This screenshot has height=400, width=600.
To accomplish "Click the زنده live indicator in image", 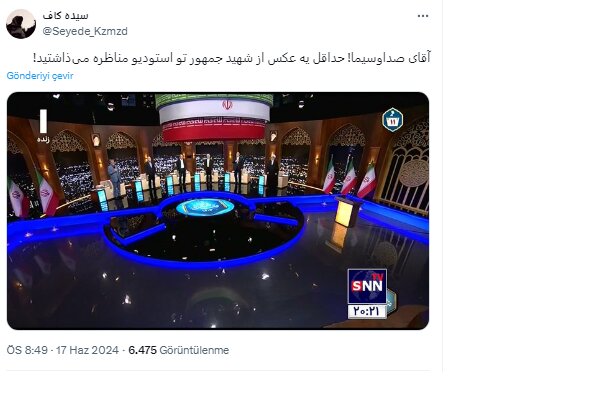I will (x=43, y=126).
